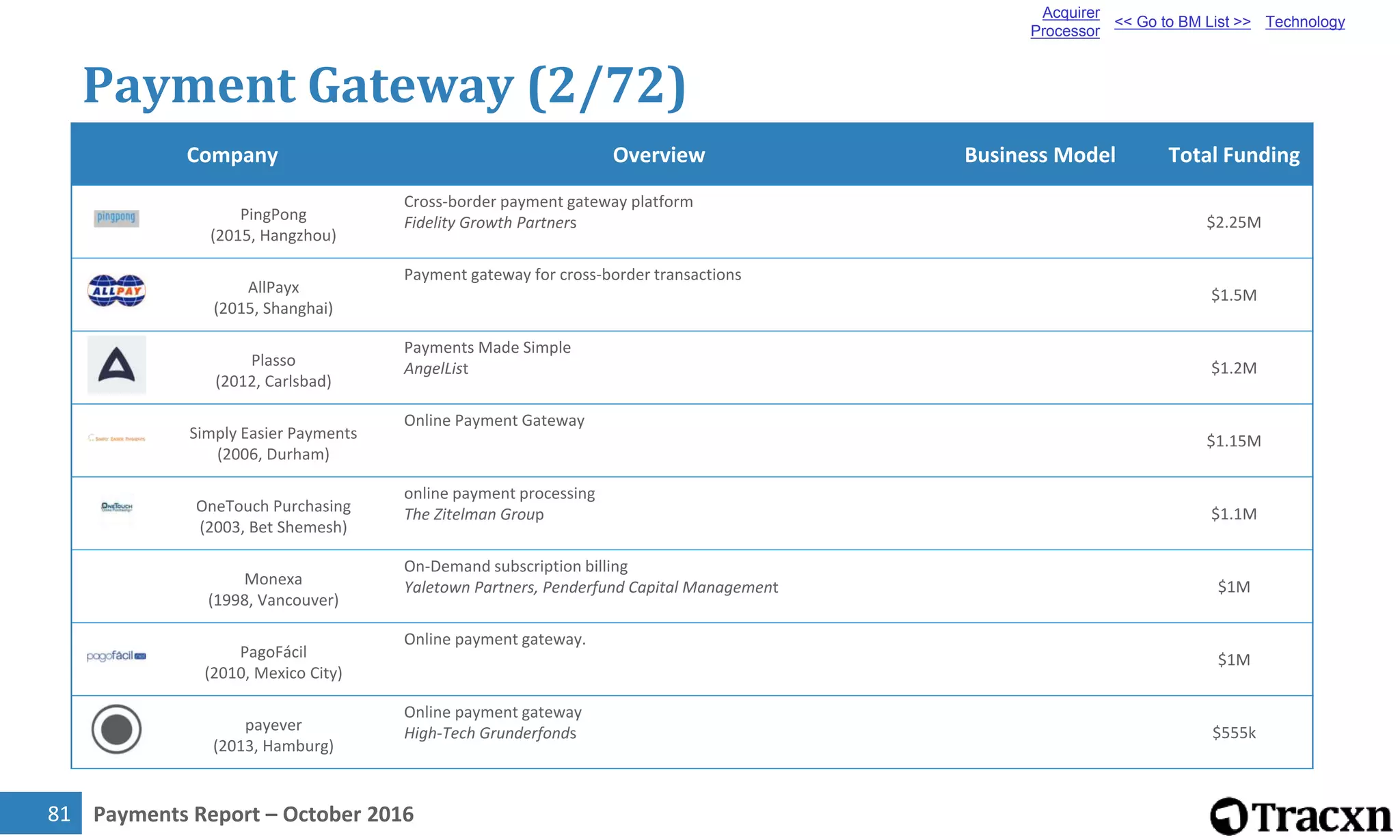Click the $1.15M funding value
This screenshot has width=1400, height=840.
1234,441
